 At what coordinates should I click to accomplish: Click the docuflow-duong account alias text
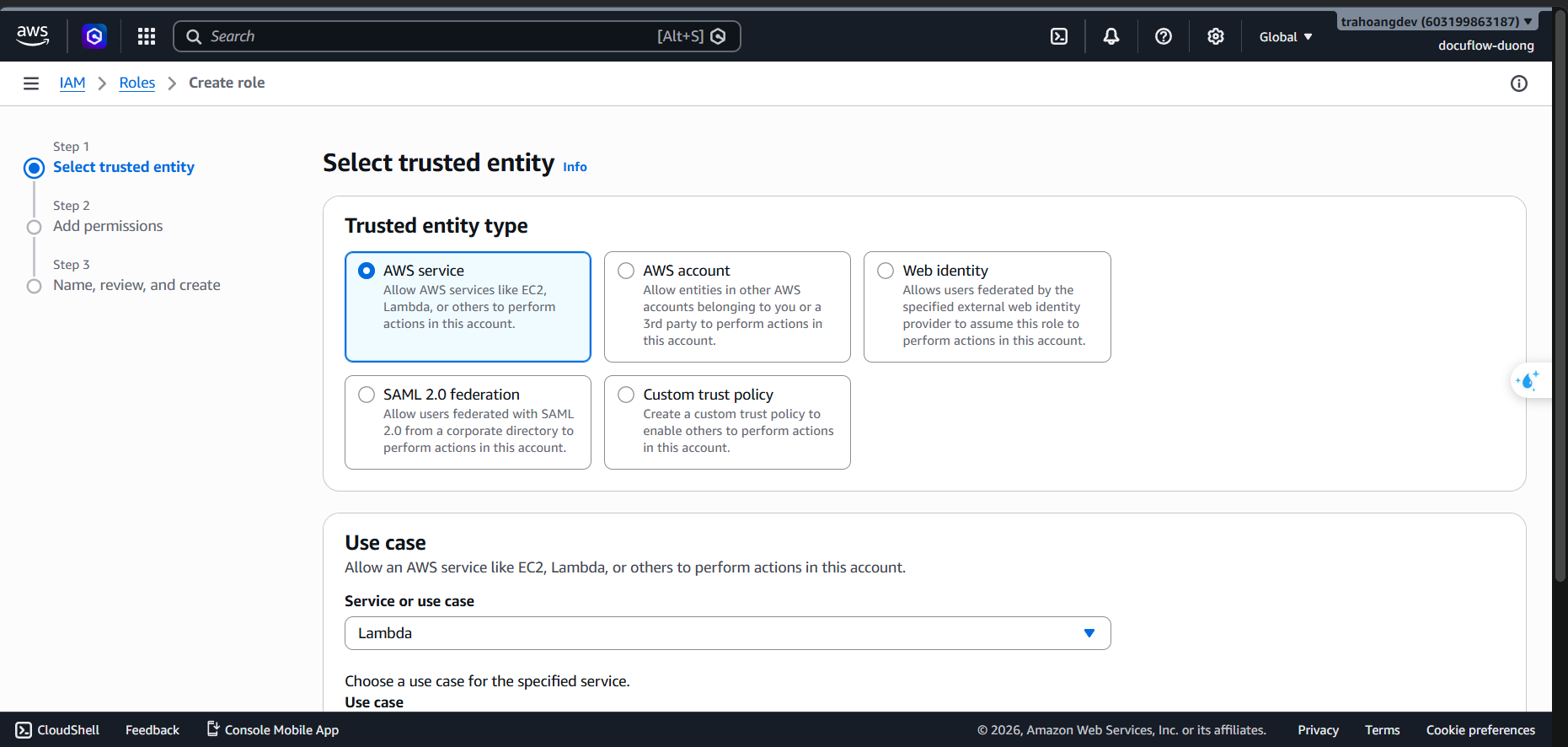tap(1486, 46)
